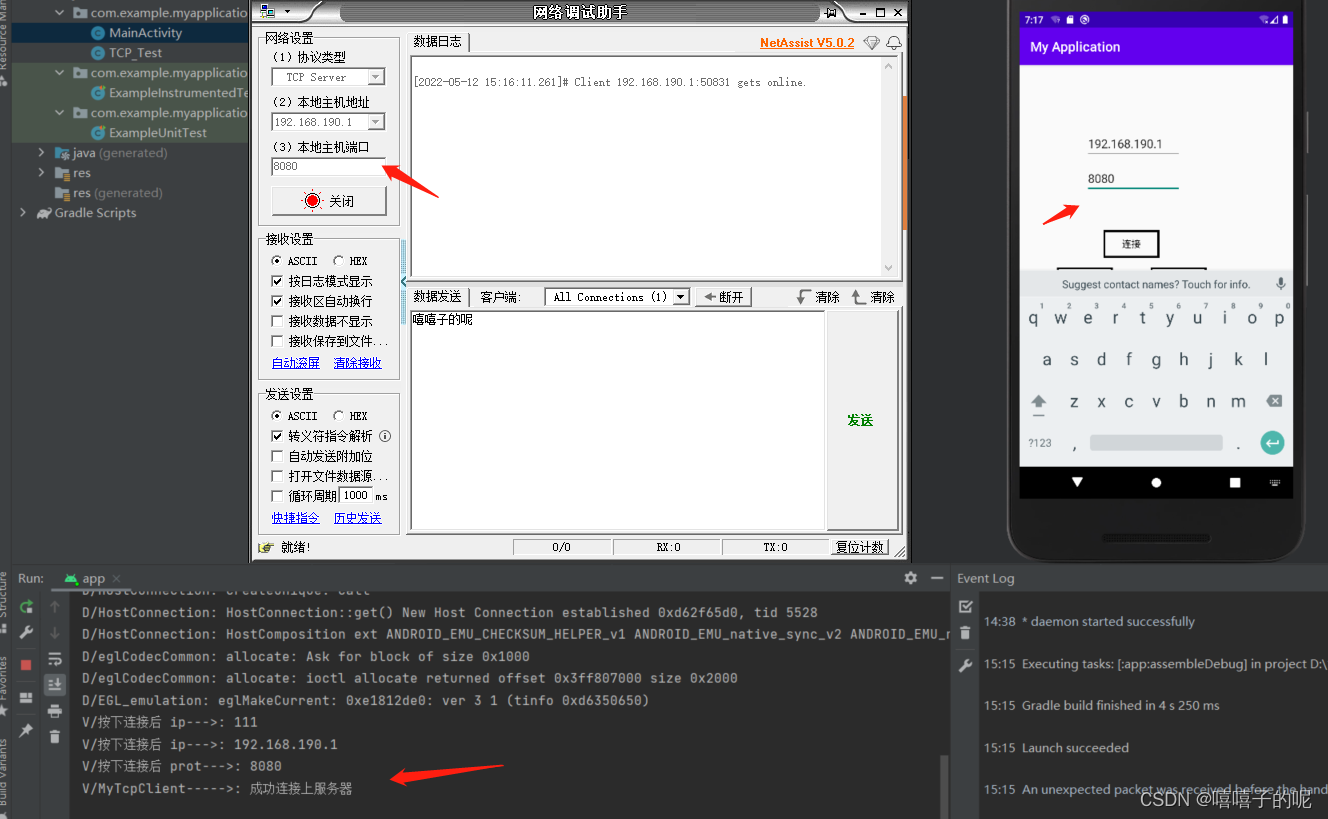
Task: Tap 连接 button in emulator app
Action: (1131, 244)
